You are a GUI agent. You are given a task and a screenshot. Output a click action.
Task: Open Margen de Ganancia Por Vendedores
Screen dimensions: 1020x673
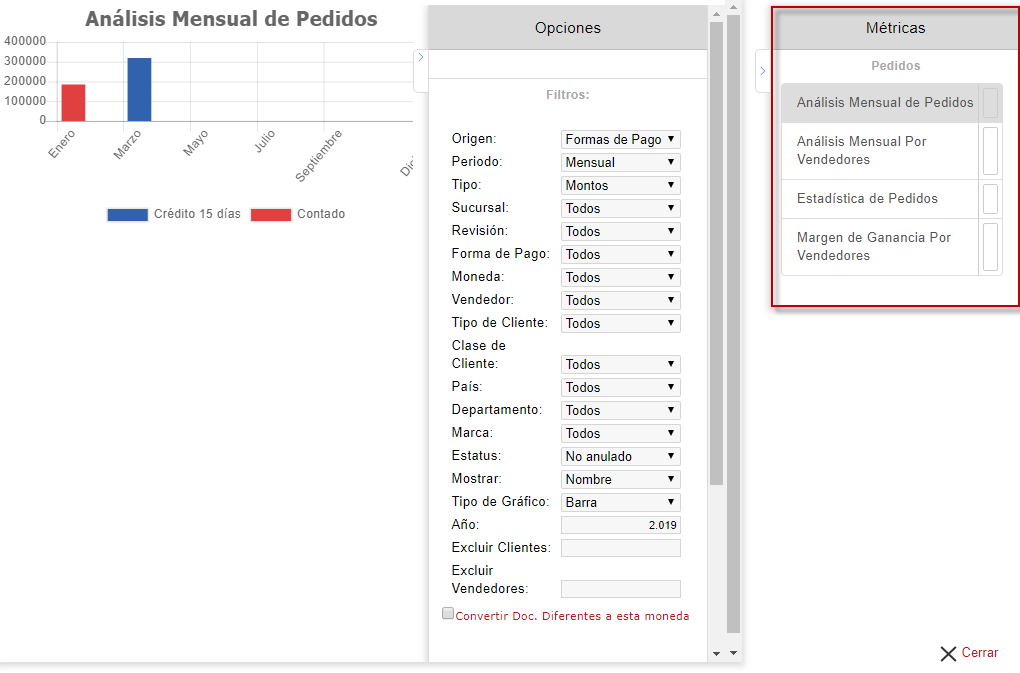[x=873, y=247]
